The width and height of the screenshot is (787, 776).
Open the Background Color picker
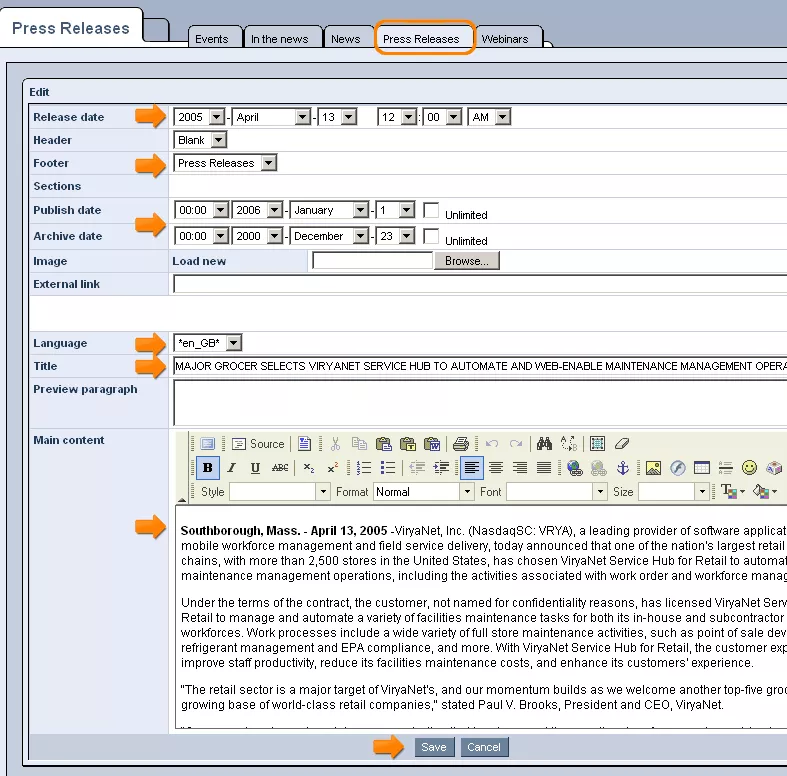765,491
